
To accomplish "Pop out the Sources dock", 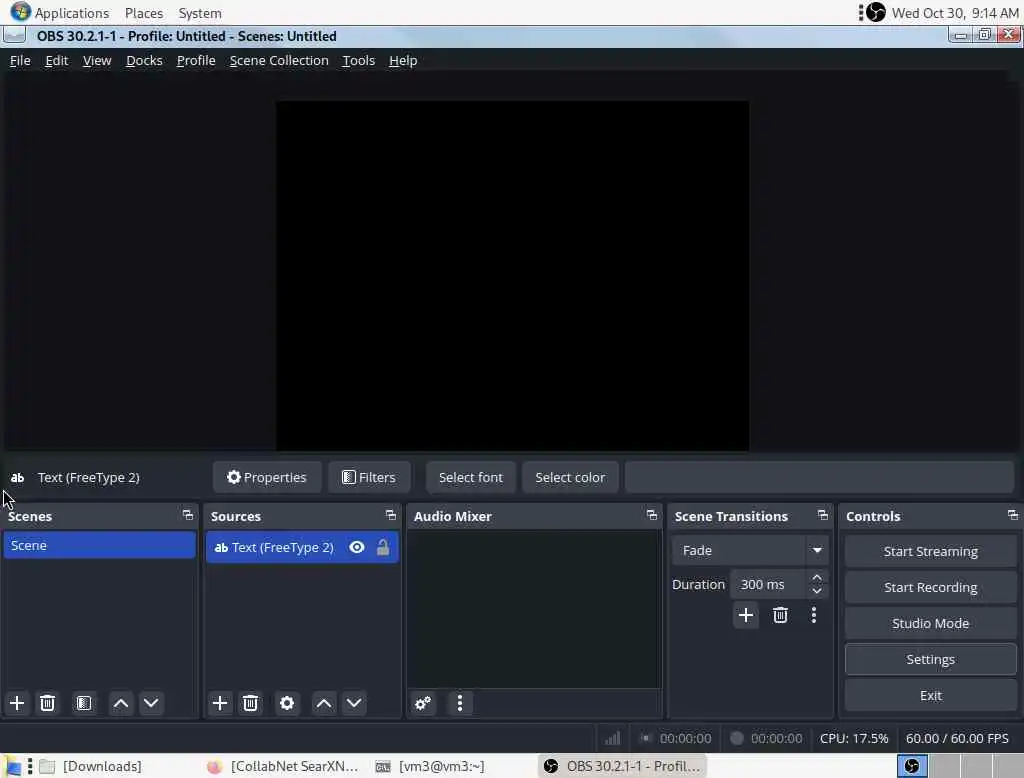I will (391, 515).
